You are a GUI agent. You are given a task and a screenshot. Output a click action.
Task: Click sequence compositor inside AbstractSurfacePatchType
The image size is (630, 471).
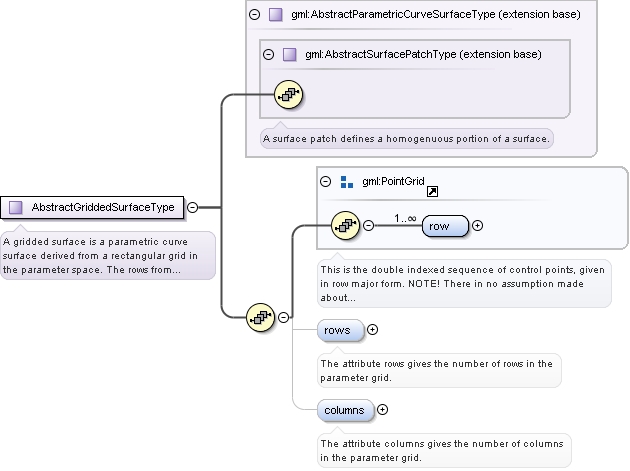tap(288, 95)
